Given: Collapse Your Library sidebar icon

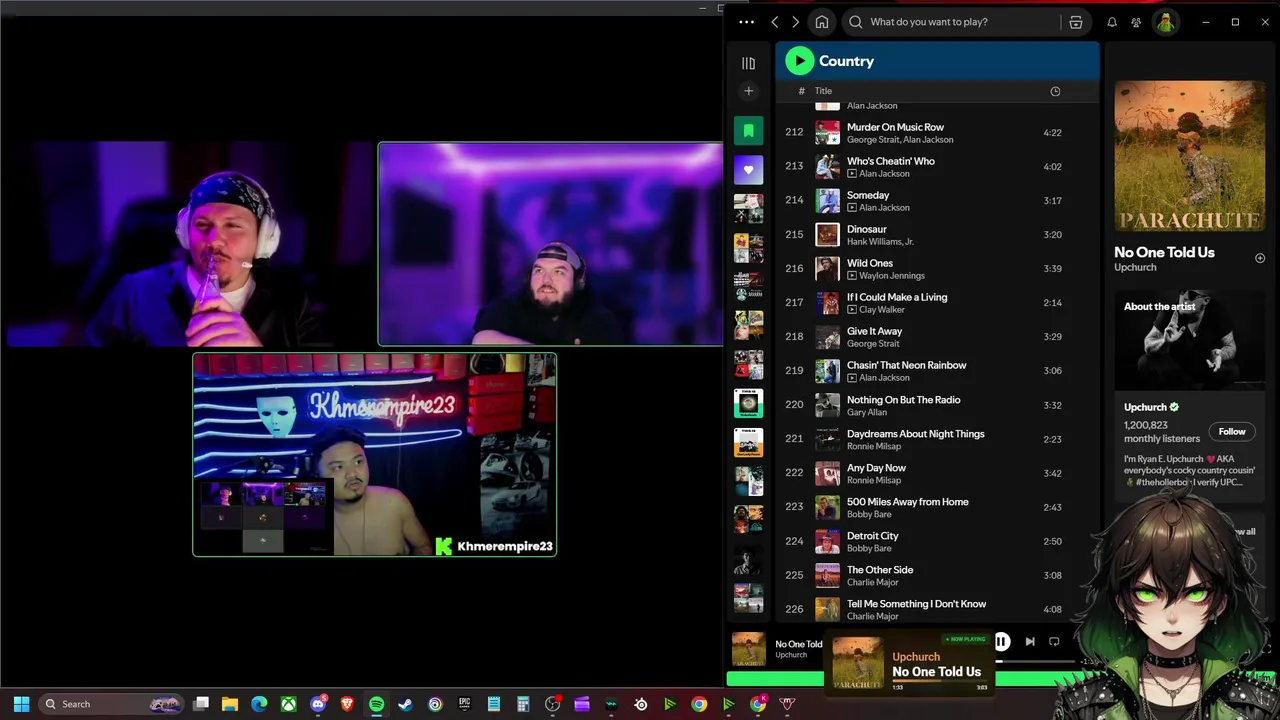Looking at the screenshot, I should 748,63.
